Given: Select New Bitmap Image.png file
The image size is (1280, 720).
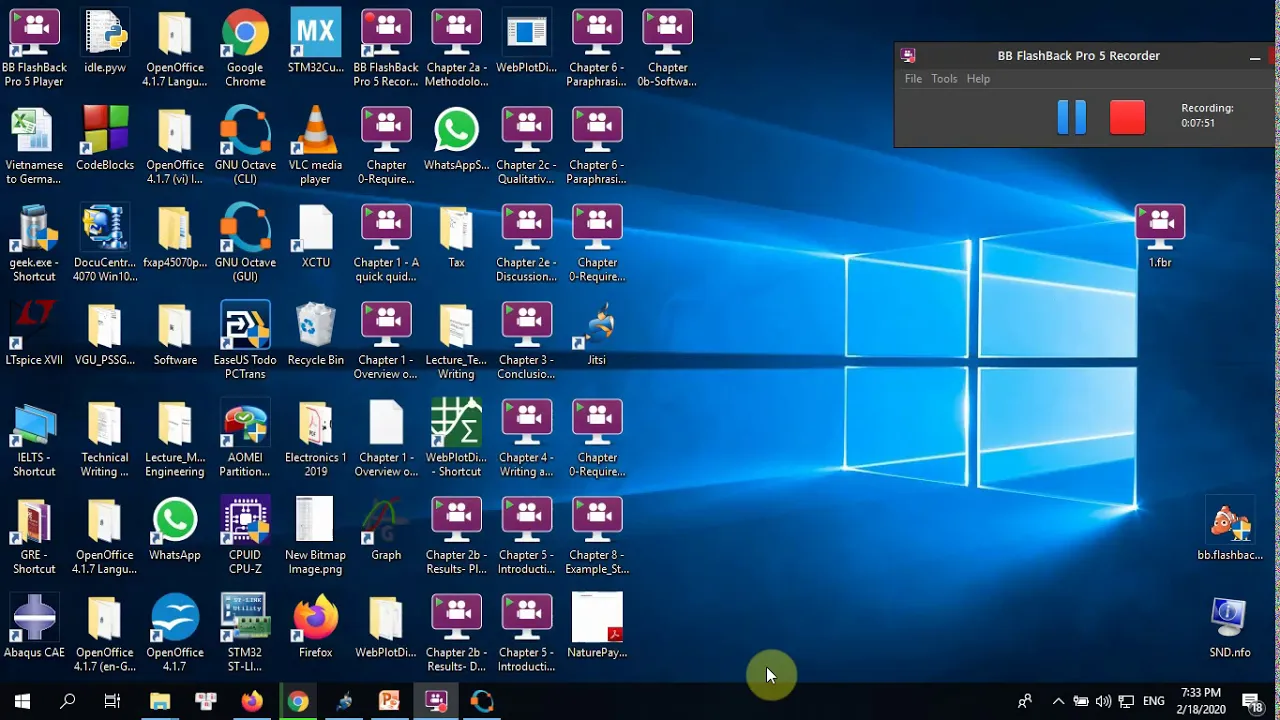Looking at the screenshot, I should (x=315, y=536).
